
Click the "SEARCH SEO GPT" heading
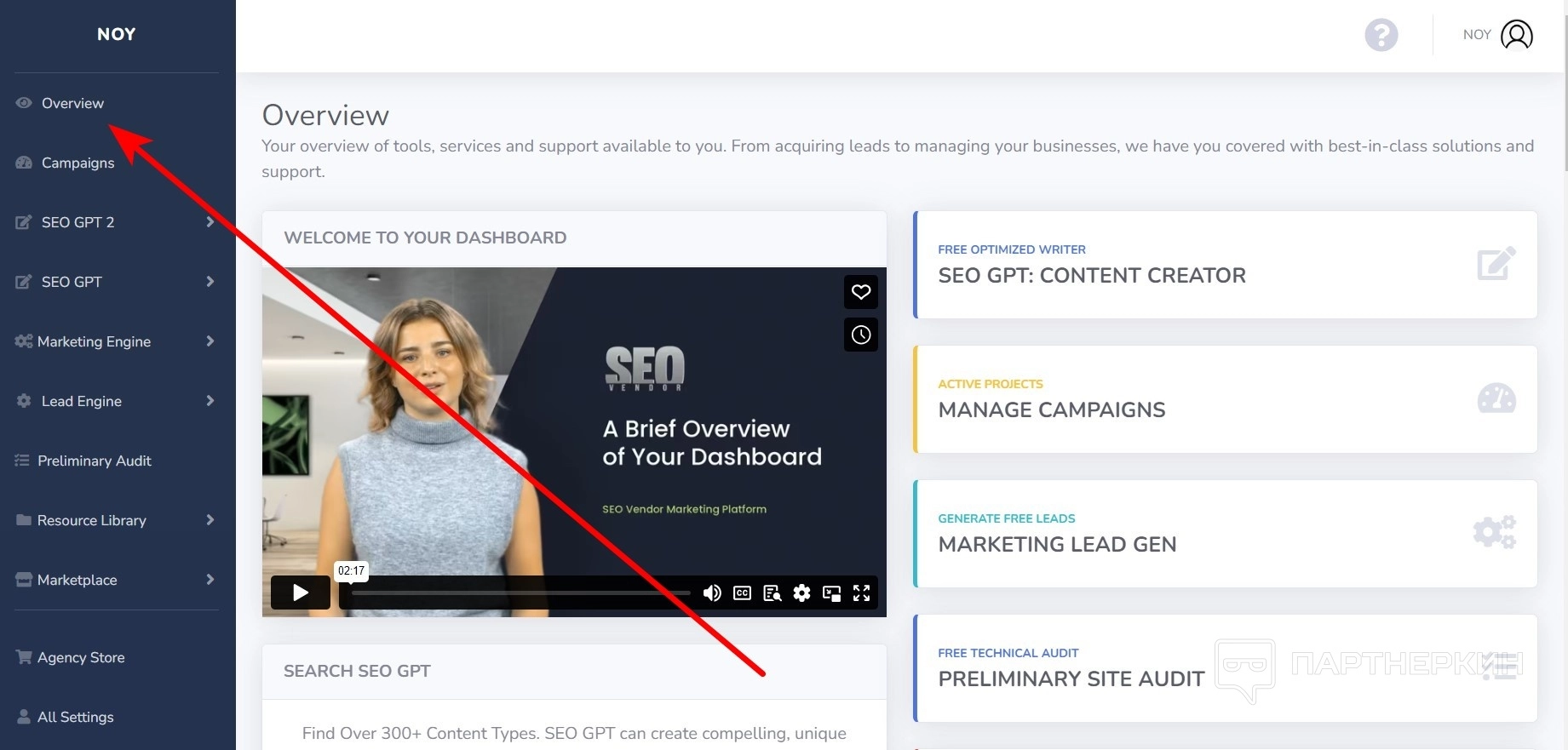(x=357, y=671)
